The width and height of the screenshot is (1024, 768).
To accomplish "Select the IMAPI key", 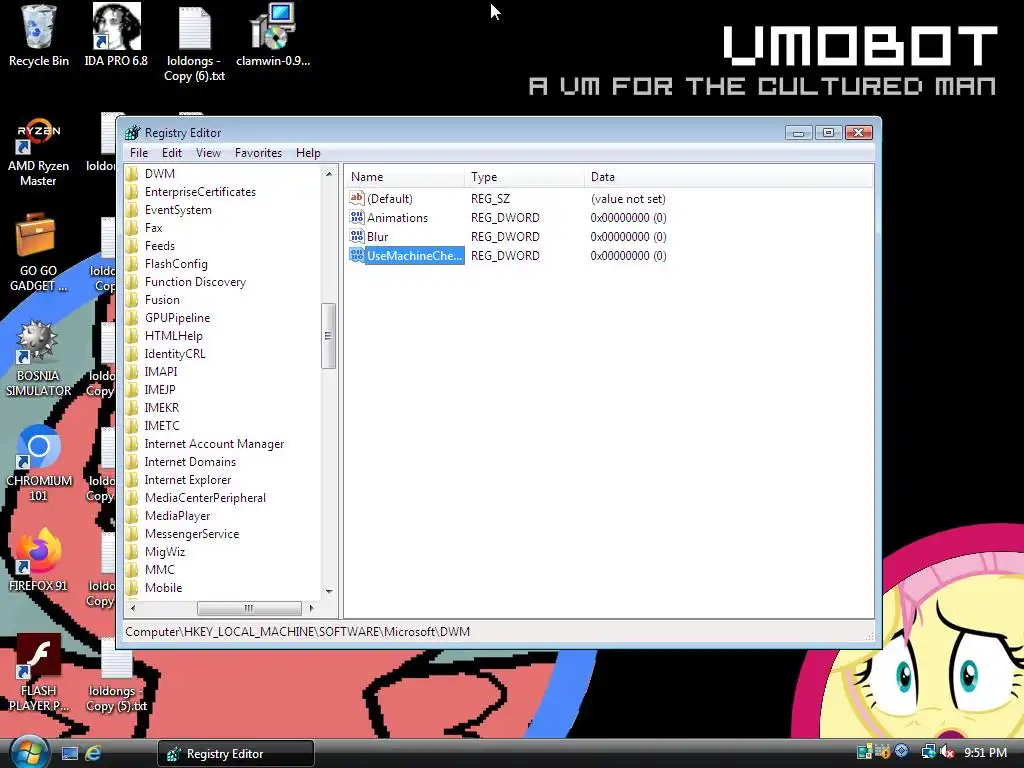I will click(160, 372).
